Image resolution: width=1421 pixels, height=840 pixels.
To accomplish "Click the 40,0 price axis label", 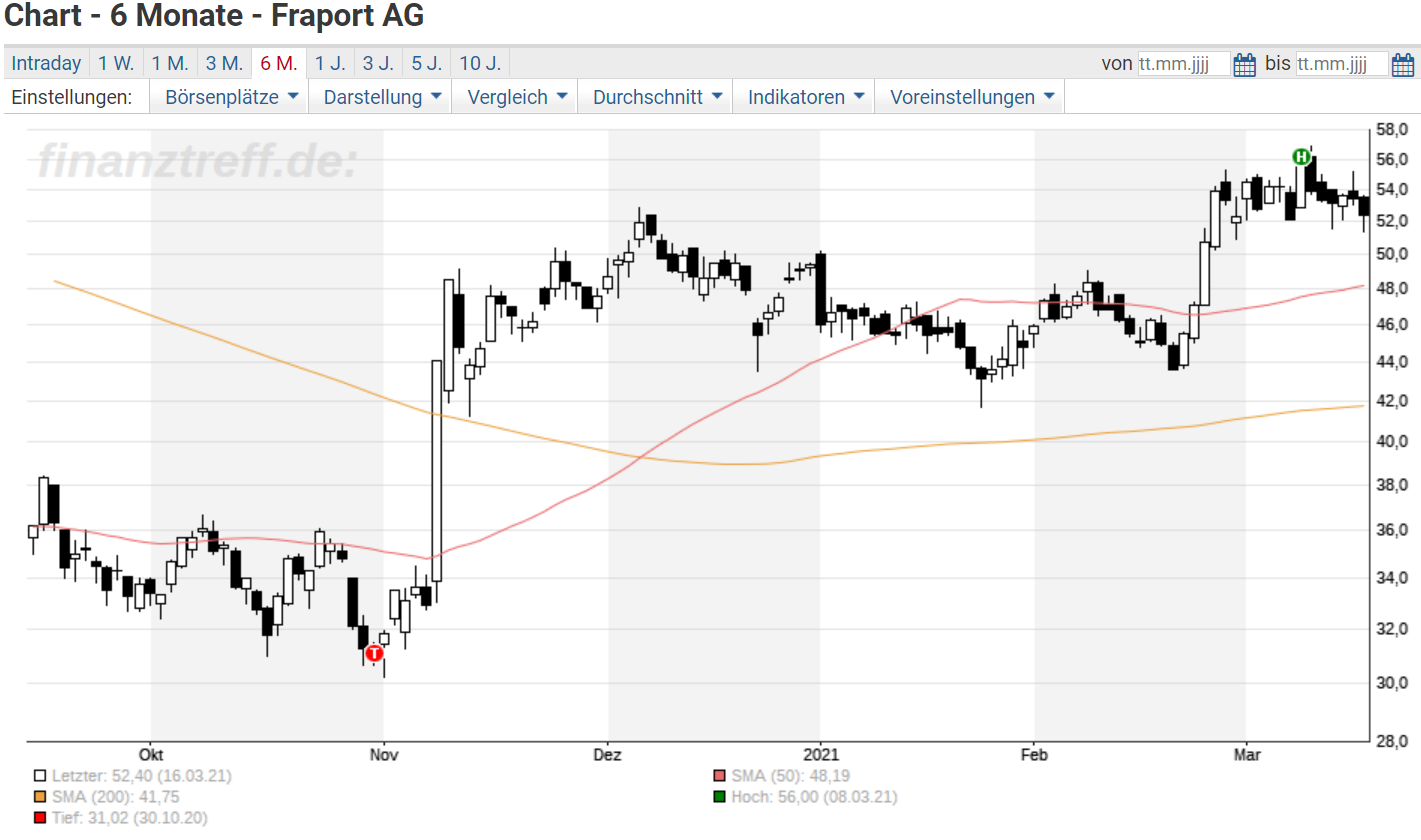I will point(1392,441).
